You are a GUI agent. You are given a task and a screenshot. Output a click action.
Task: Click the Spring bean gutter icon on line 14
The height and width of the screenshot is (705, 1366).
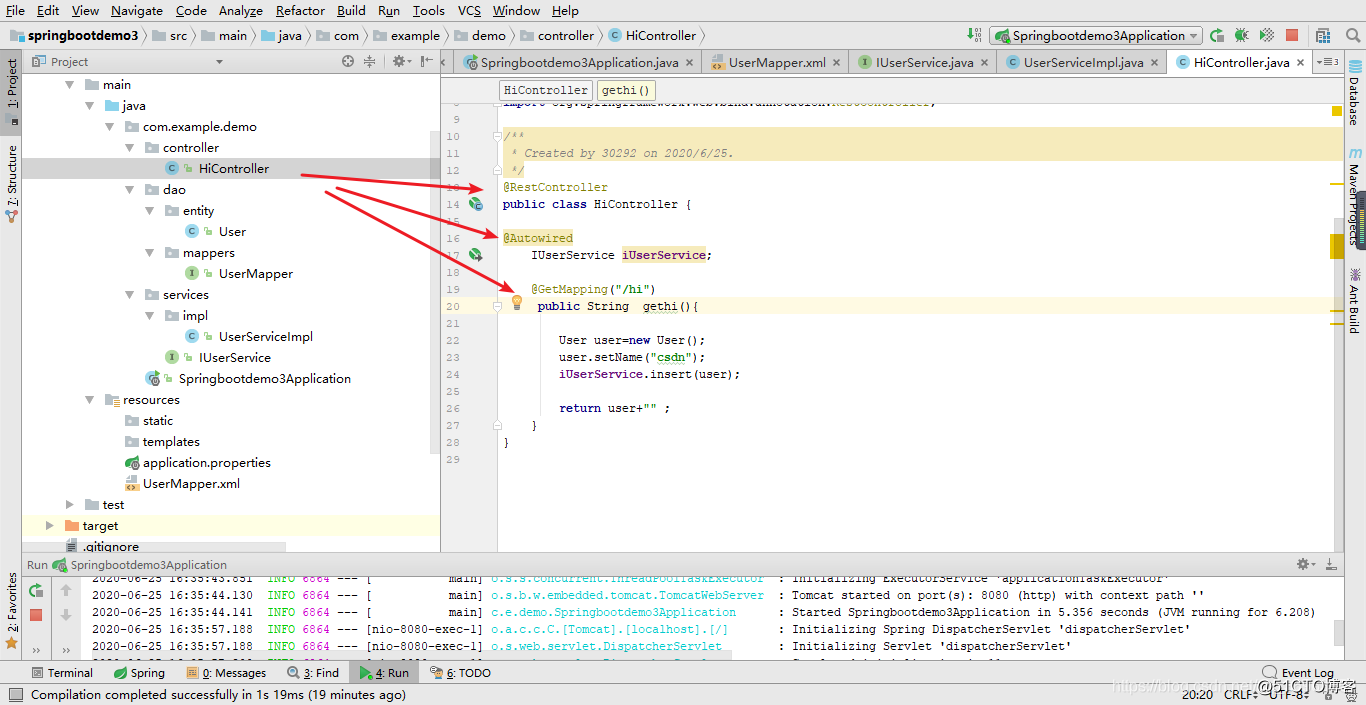coord(476,204)
